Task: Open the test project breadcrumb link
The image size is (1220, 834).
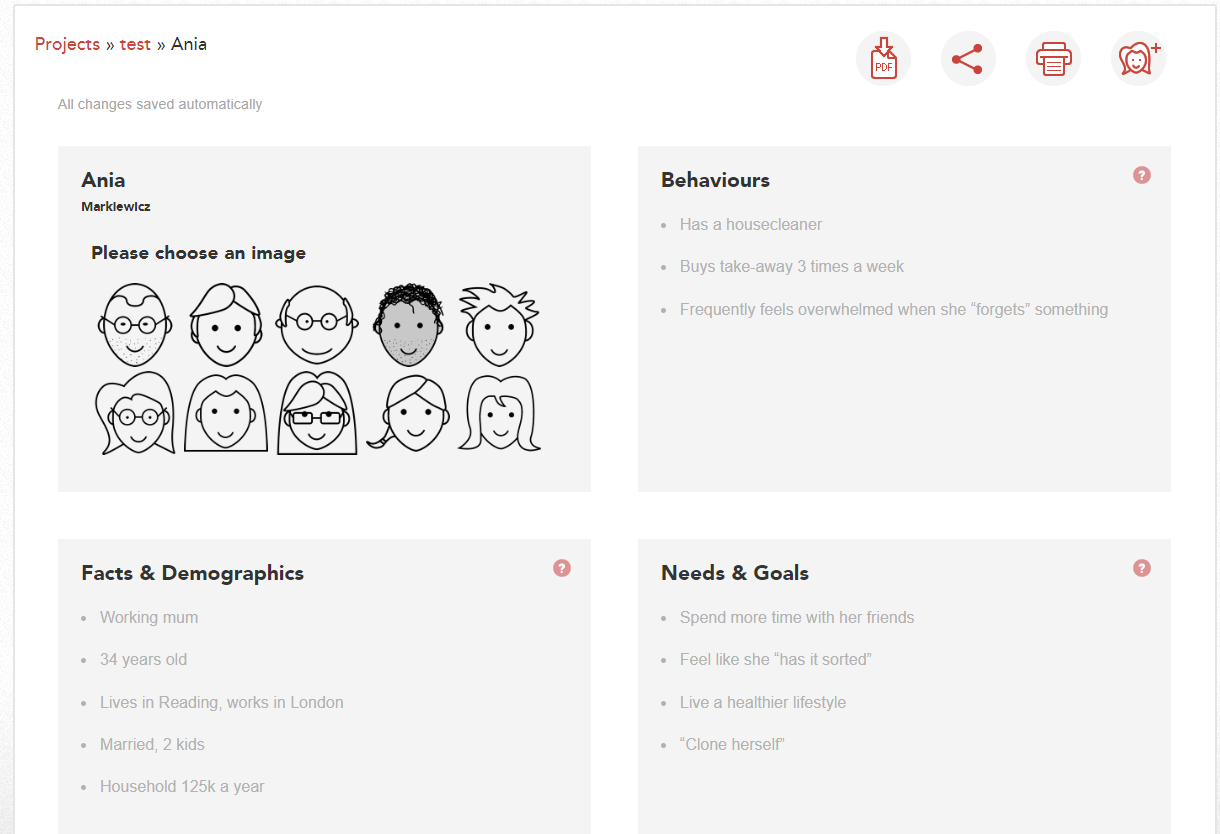Action: pyautogui.click(x=135, y=44)
